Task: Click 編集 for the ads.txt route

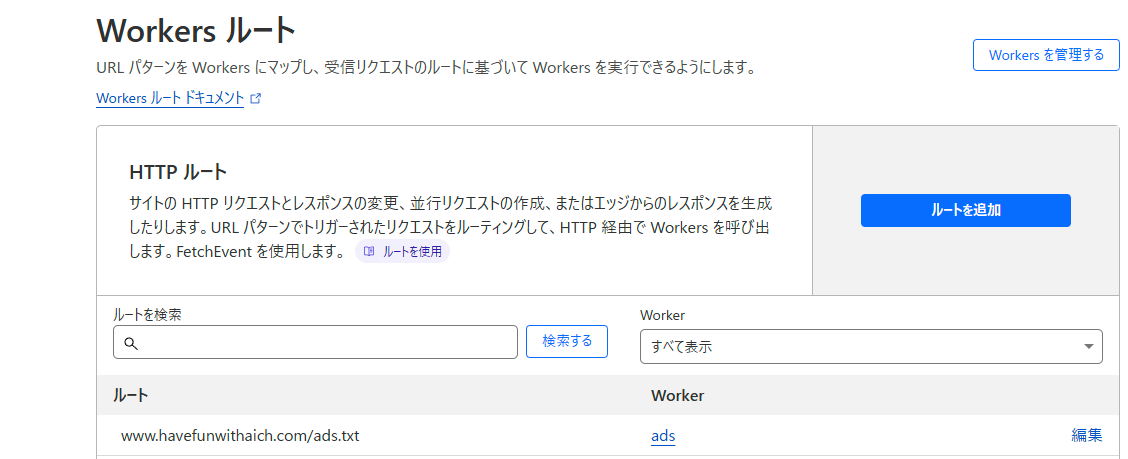Action: pyautogui.click(x=1086, y=435)
